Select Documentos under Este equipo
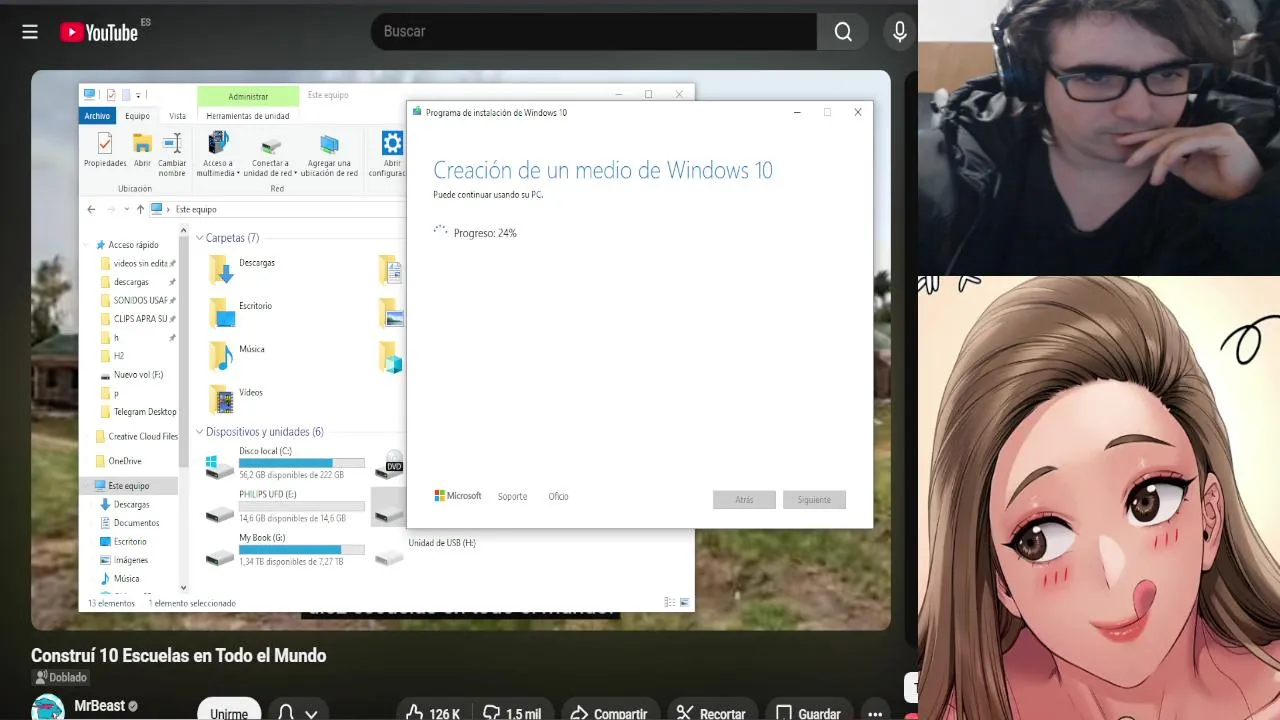Image resolution: width=1280 pixels, height=720 pixels. point(130,523)
